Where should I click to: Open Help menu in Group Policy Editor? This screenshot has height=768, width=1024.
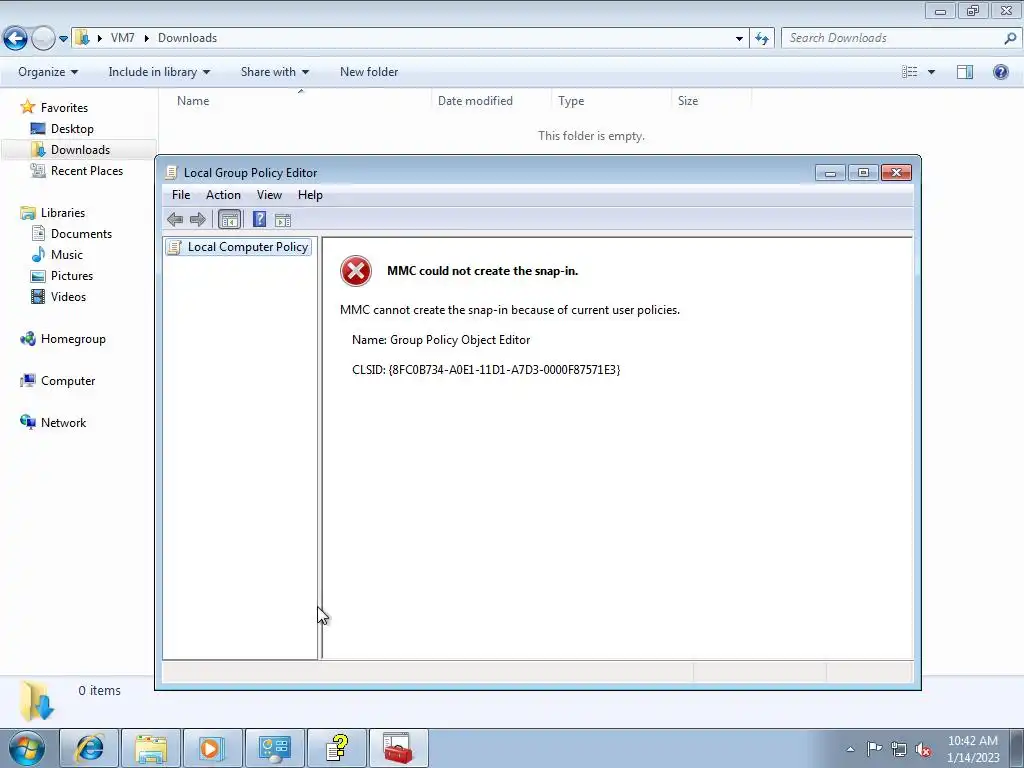[310, 195]
